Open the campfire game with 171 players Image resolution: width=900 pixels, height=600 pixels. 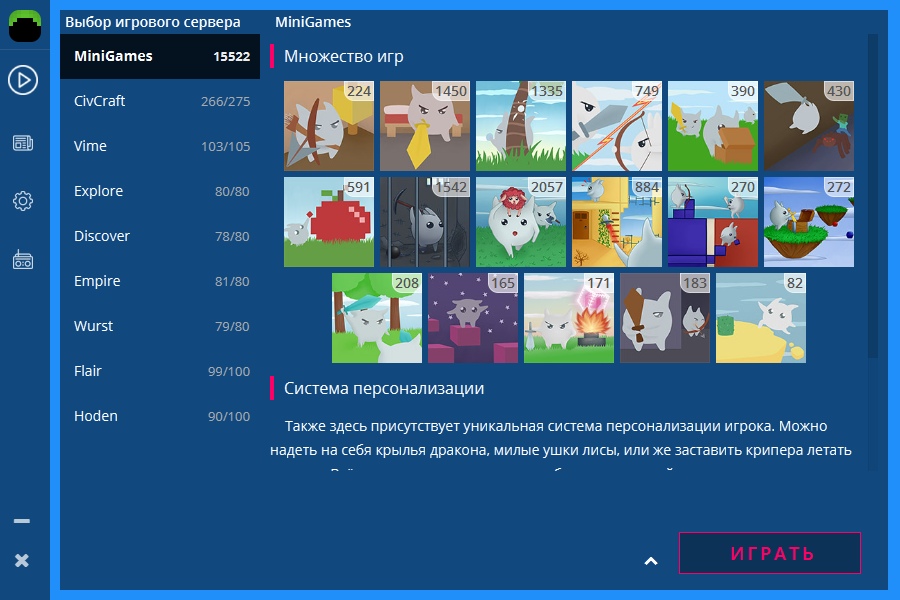click(x=569, y=318)
